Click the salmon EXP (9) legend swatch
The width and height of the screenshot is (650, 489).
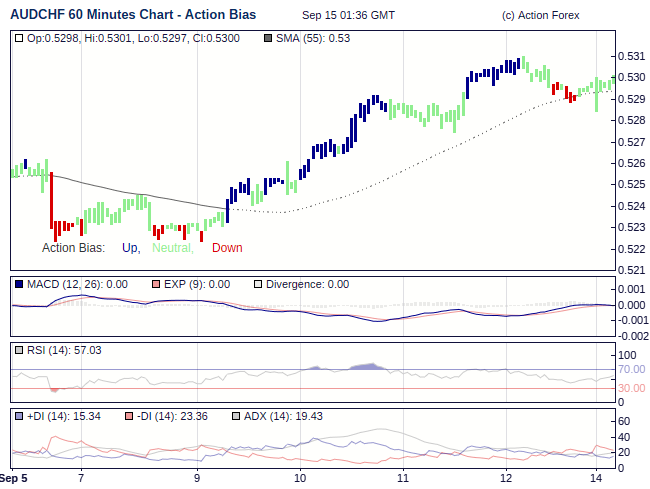pyautogui.click(x=155, y=284)
